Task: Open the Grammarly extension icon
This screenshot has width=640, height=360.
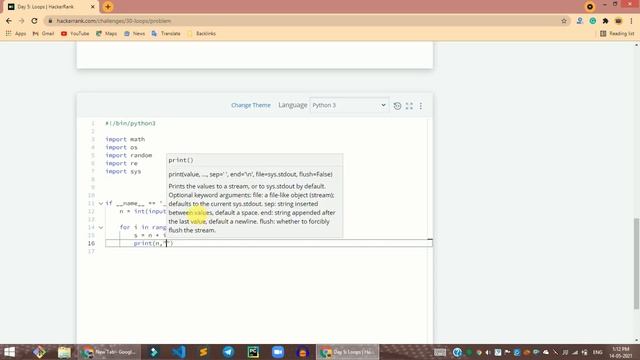Action: click(593, 21)
